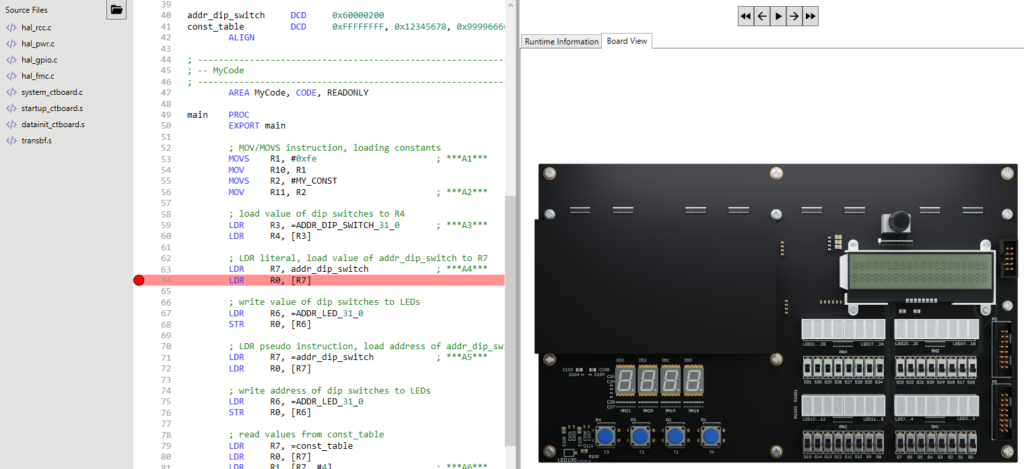The width and height of the screenshot is (1024, 469).
Task: Select transbf.s from the file list
Action: 37,140
